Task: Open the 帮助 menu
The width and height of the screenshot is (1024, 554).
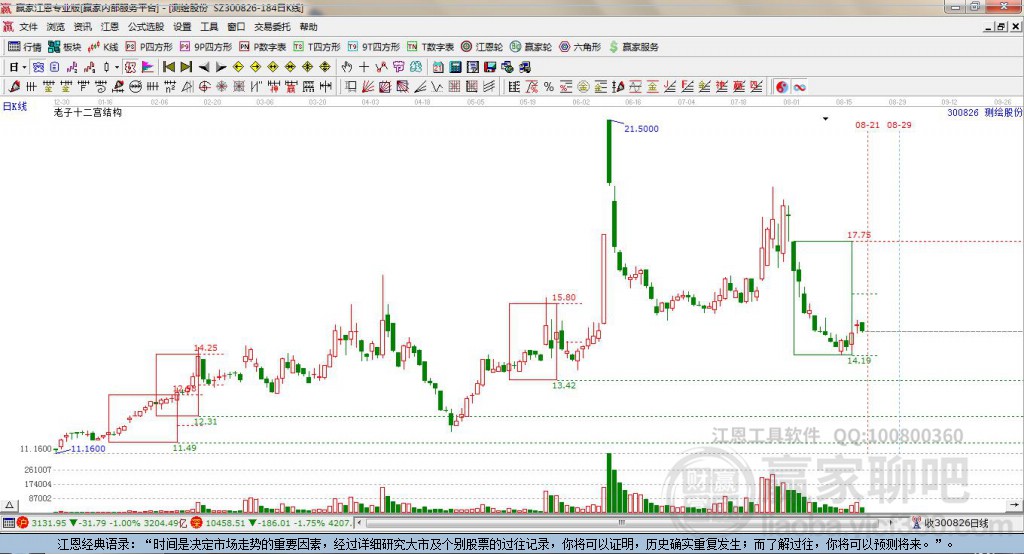Action: tap(308, 27)
